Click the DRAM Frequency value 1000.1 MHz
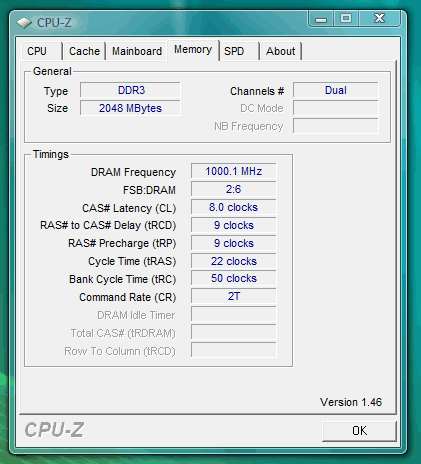 pyautogui.click(x=233, y=171)
